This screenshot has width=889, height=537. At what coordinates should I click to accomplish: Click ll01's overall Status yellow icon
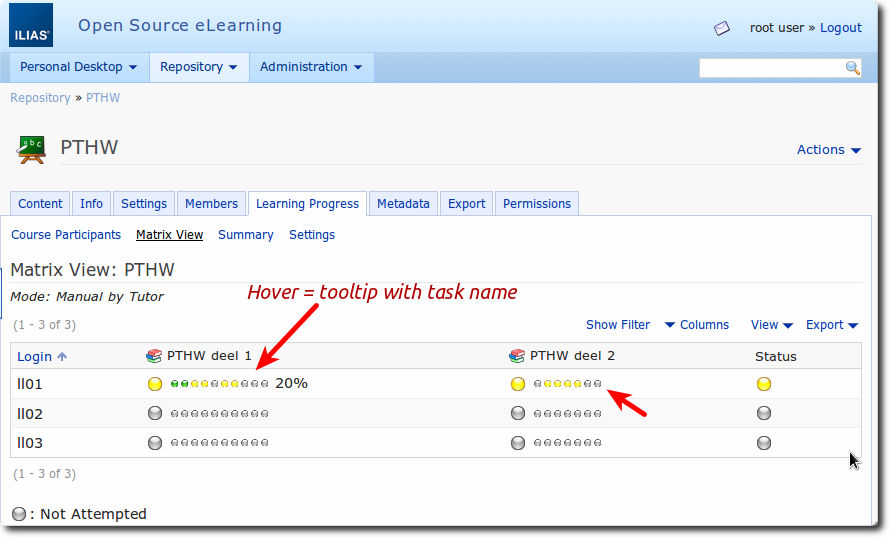[764, 384]
